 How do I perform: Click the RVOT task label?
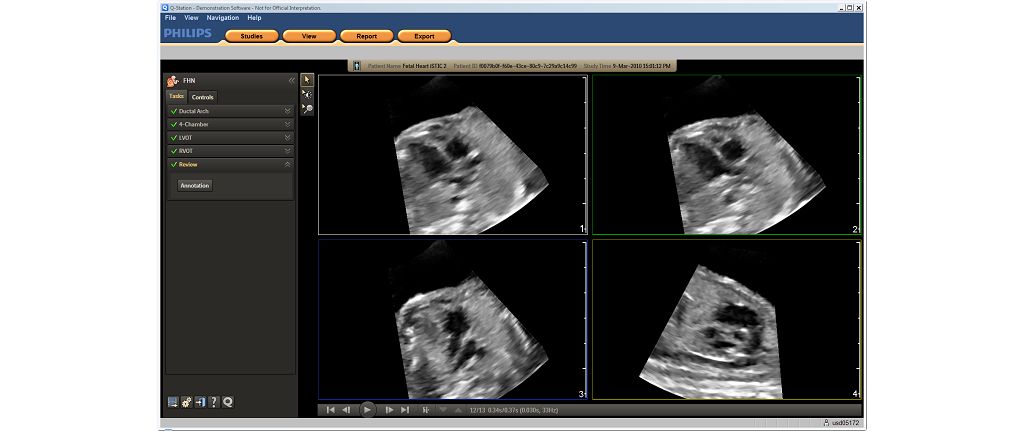tap(186, 151)
